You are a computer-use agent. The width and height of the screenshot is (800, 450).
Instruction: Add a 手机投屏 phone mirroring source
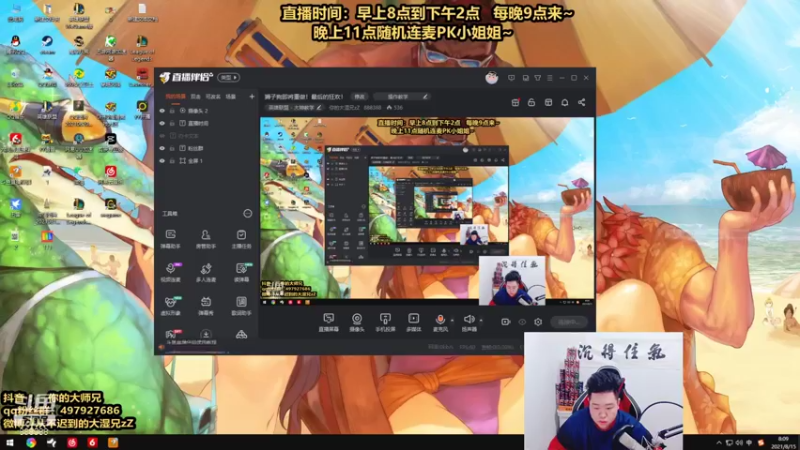(x=385, y=322)
